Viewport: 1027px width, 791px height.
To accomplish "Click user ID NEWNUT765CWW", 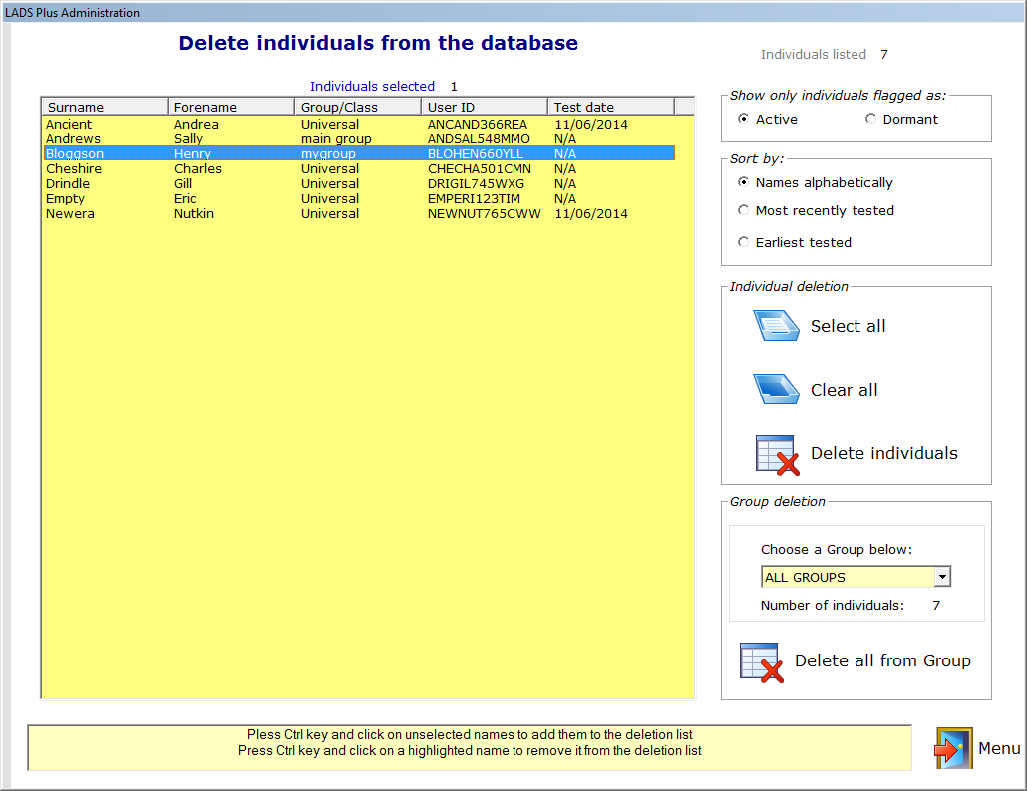I will tap(484, 213).
